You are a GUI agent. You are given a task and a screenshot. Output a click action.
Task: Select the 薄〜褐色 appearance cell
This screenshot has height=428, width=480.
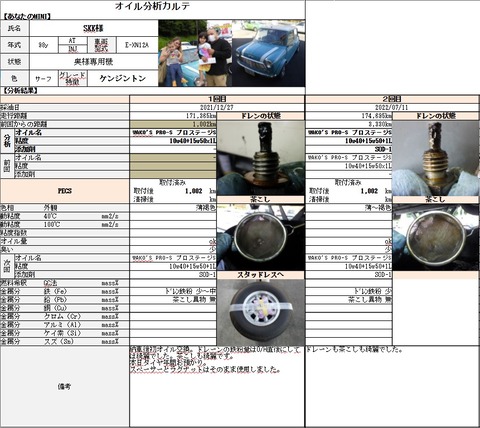(349, 207)
